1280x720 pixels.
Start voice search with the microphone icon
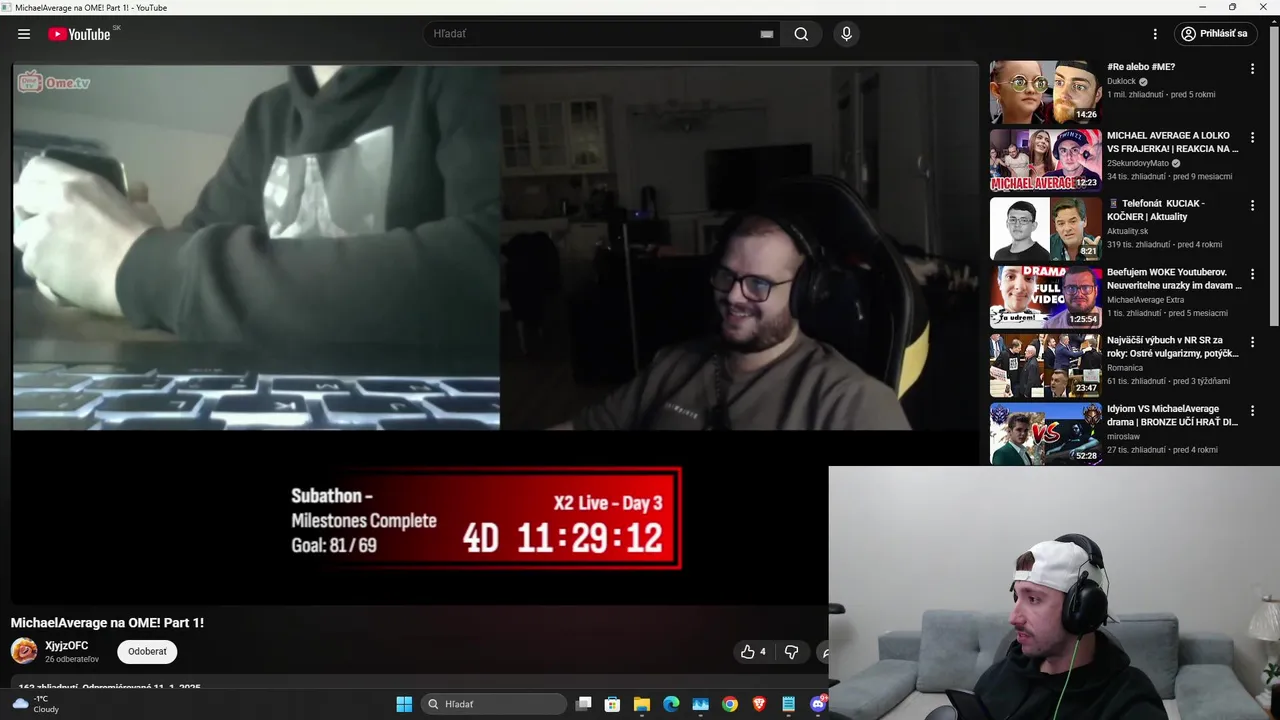coord(847,34)
